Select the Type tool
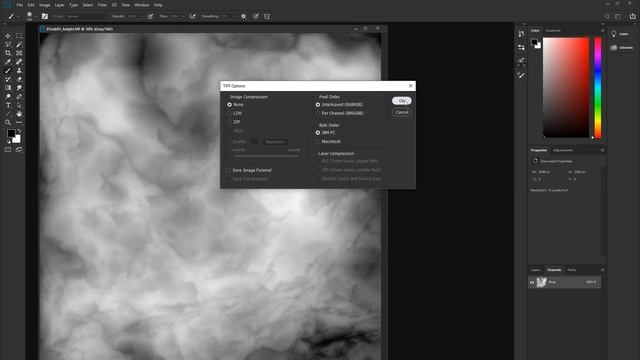Viewport: 640px width, 360px height. pos(8,105)
